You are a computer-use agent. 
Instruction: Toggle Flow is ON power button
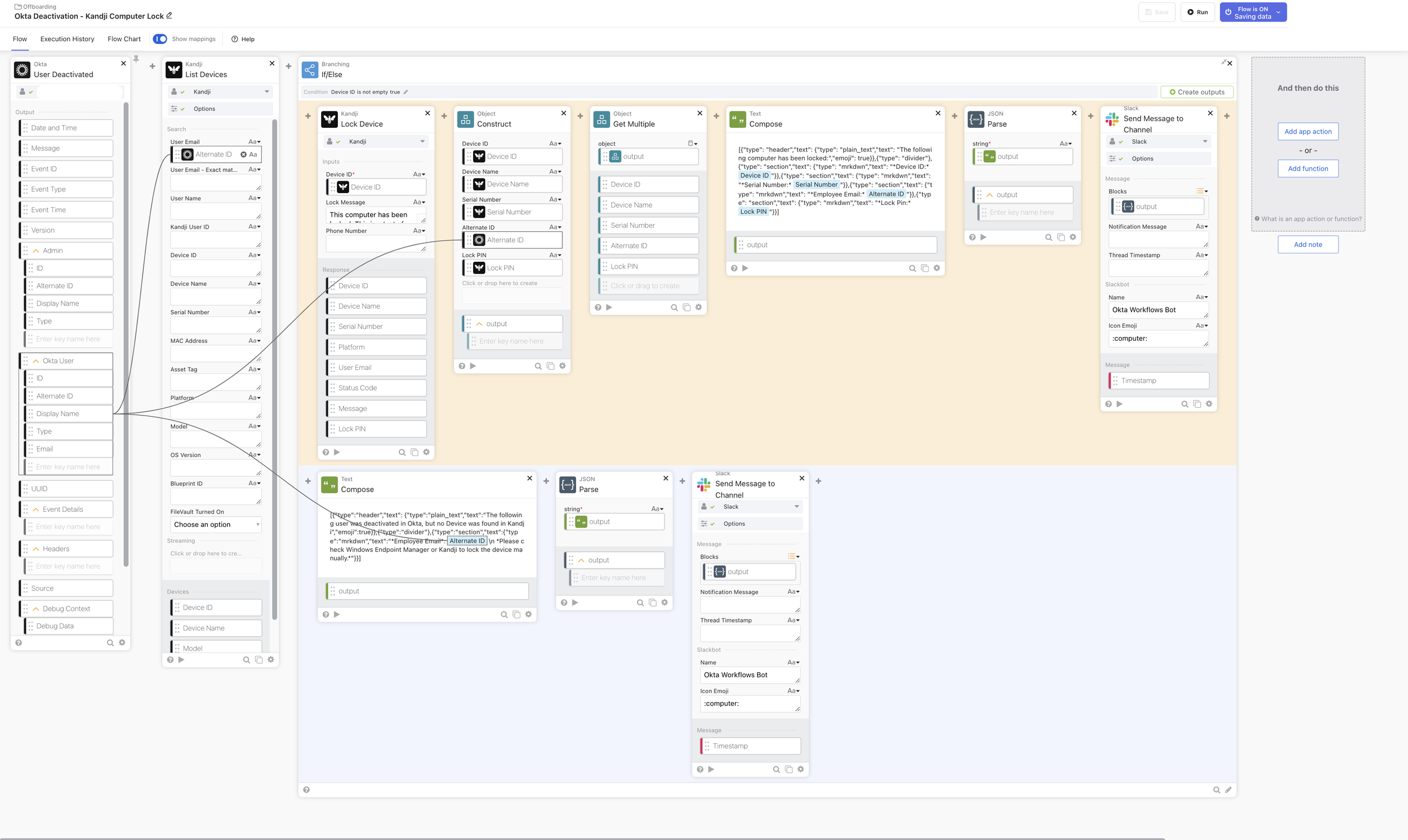point(1228,12)
